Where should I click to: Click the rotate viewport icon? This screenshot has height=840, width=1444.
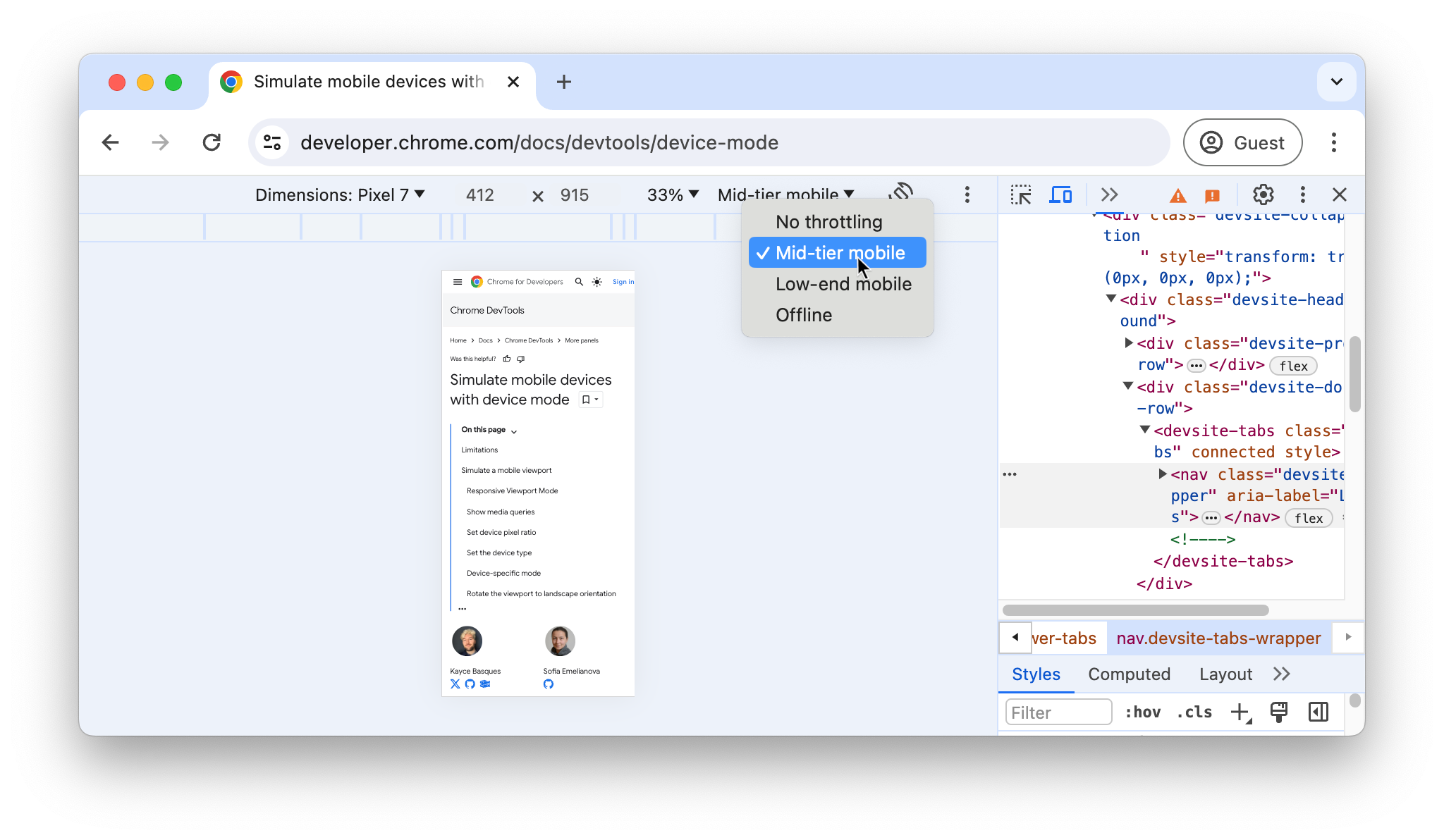[x=901, y=194]
